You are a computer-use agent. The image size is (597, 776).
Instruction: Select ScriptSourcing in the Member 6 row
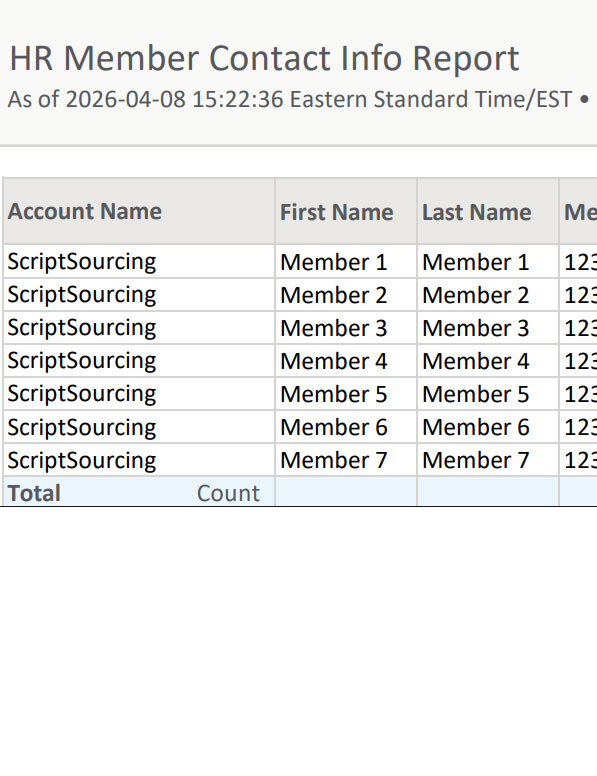(x=82, y=428)
